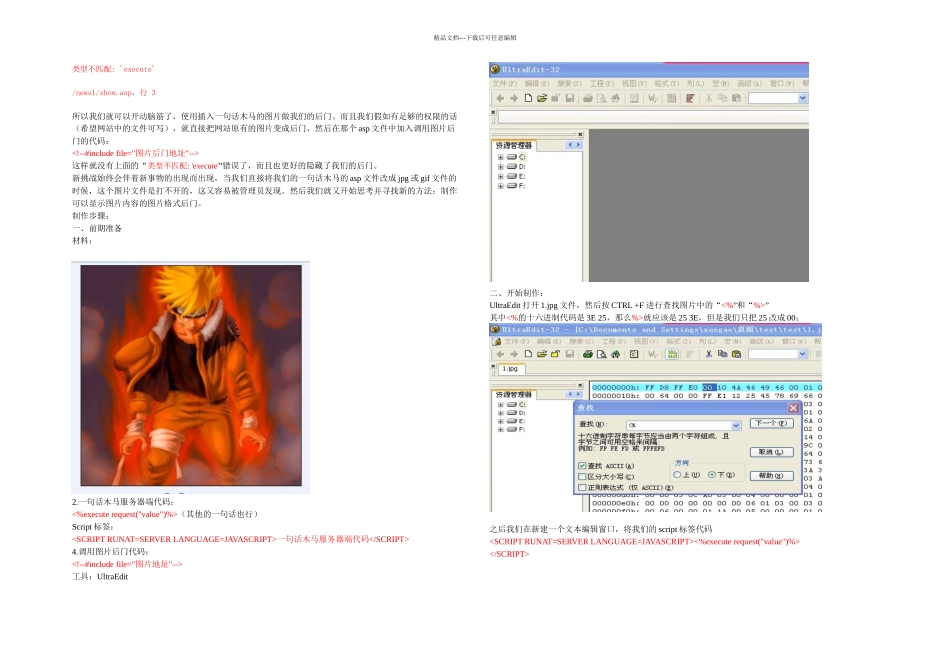Click the highlighted 00 byte in the hex view

708,387
